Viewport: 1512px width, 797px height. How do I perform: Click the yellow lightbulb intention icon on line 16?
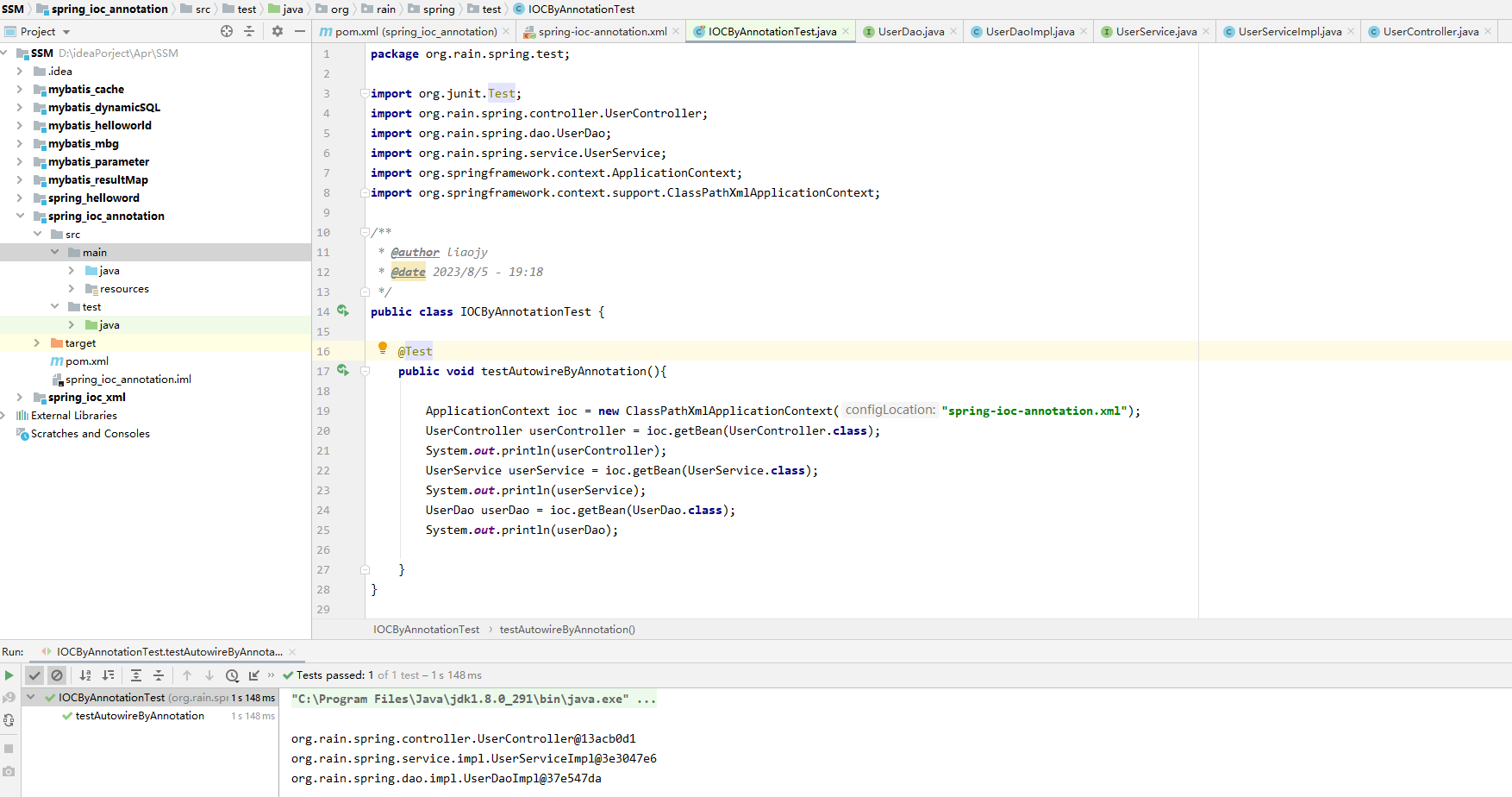pyautogui.click(x=383, y=348)
